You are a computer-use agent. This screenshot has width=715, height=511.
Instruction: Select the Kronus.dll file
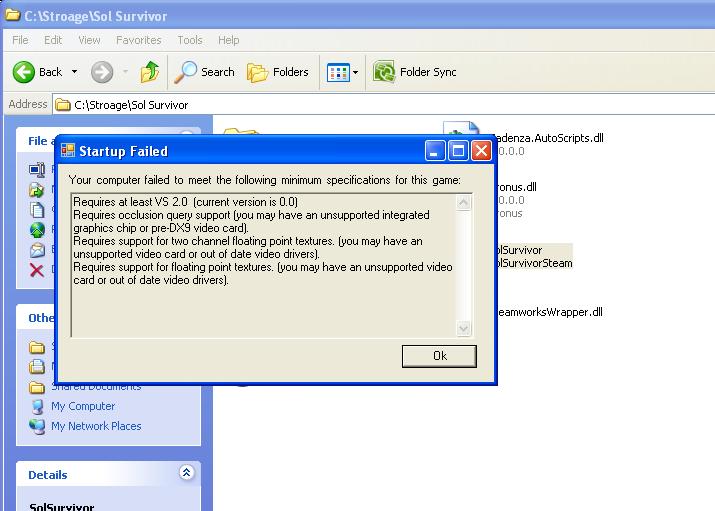(x=516, y=187)
